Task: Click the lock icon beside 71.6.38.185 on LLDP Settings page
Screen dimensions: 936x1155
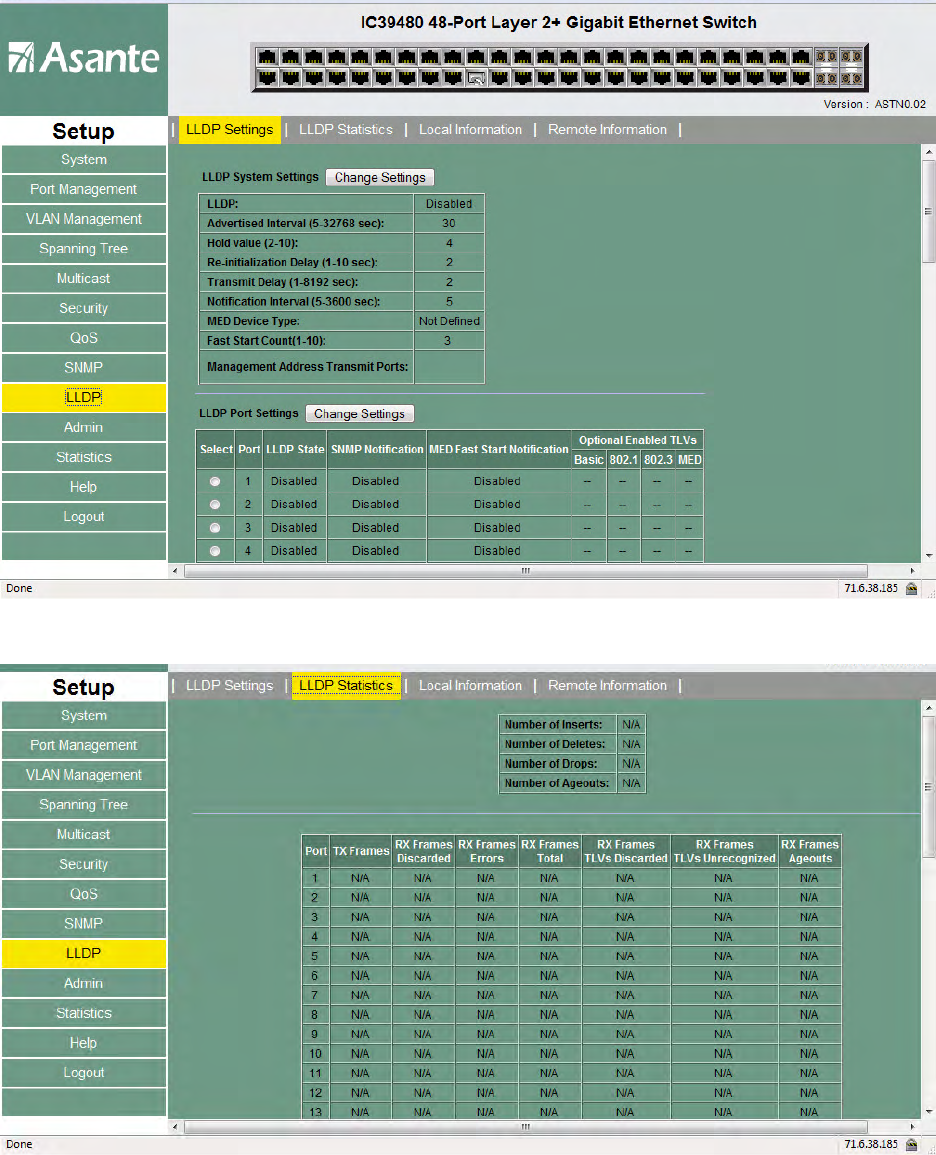Action: [x=912, y=589]
